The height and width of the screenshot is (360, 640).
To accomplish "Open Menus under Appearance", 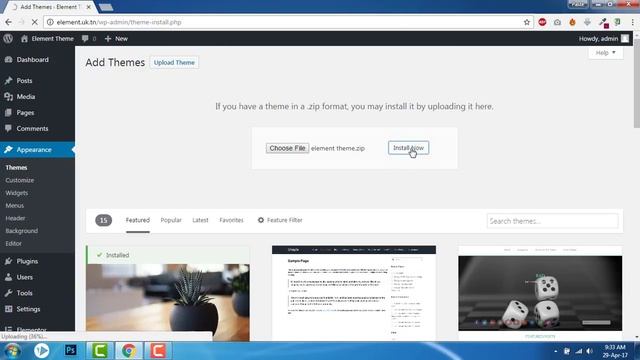I will coord(15,205).
